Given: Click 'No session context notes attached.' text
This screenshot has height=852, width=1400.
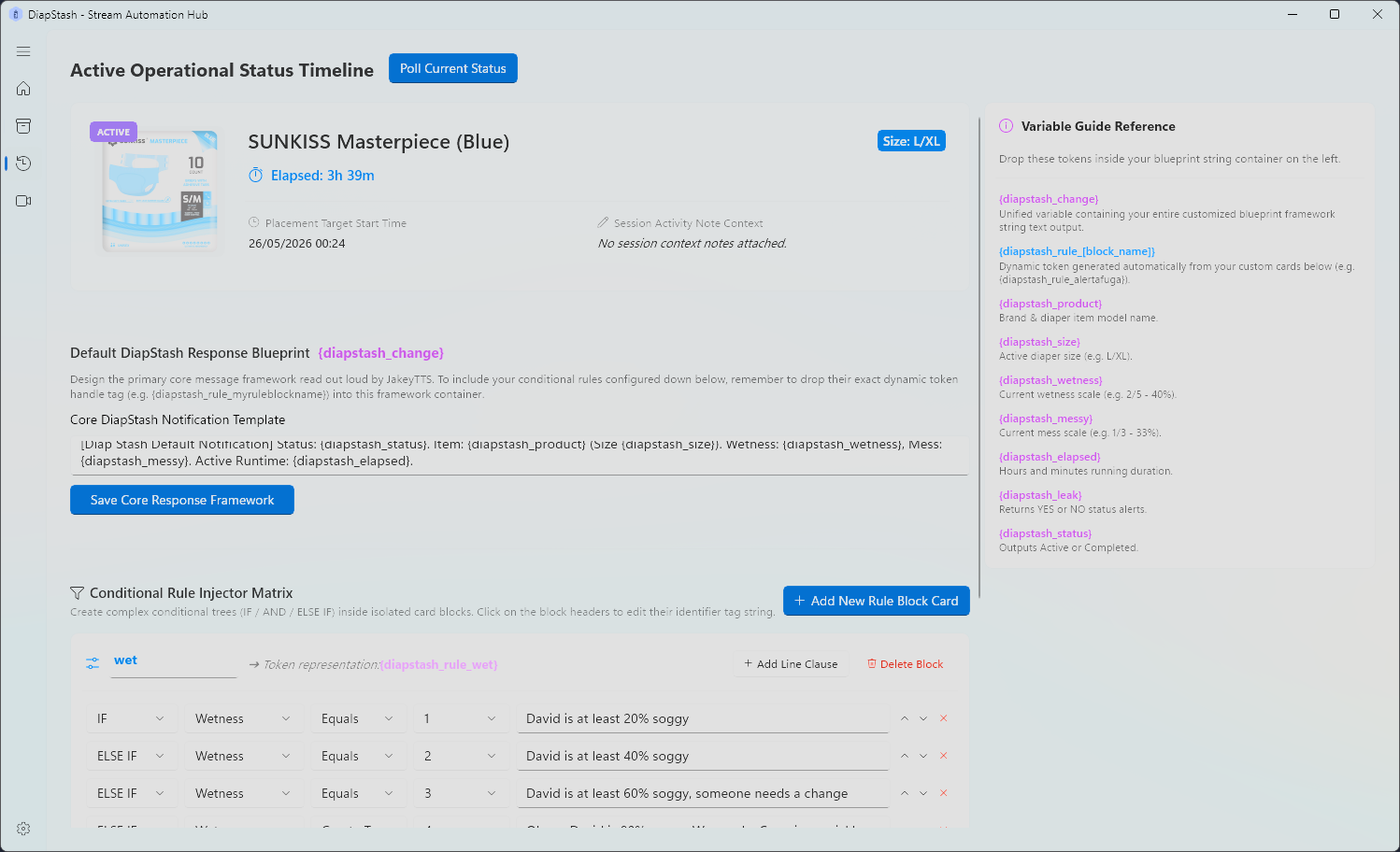Looking at the screenshot, I should (x=693, y=244).
